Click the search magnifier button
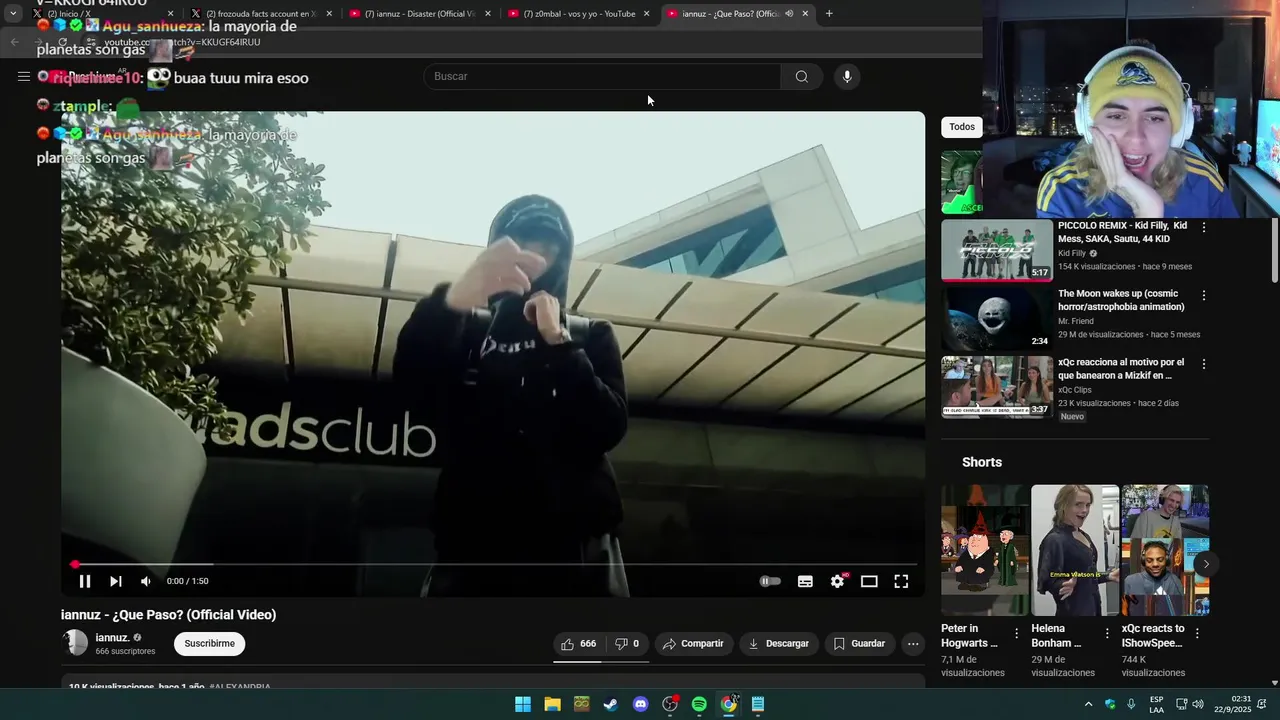1280x720 pixels. [x=801, y=77]
